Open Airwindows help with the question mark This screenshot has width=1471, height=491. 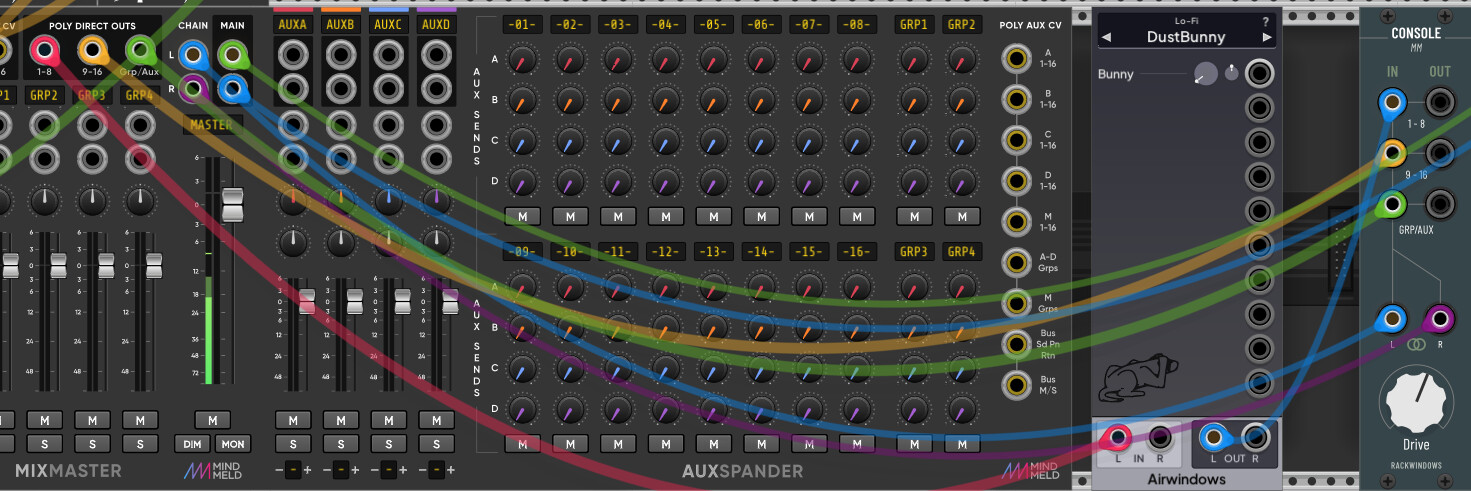click(1266, 21)
